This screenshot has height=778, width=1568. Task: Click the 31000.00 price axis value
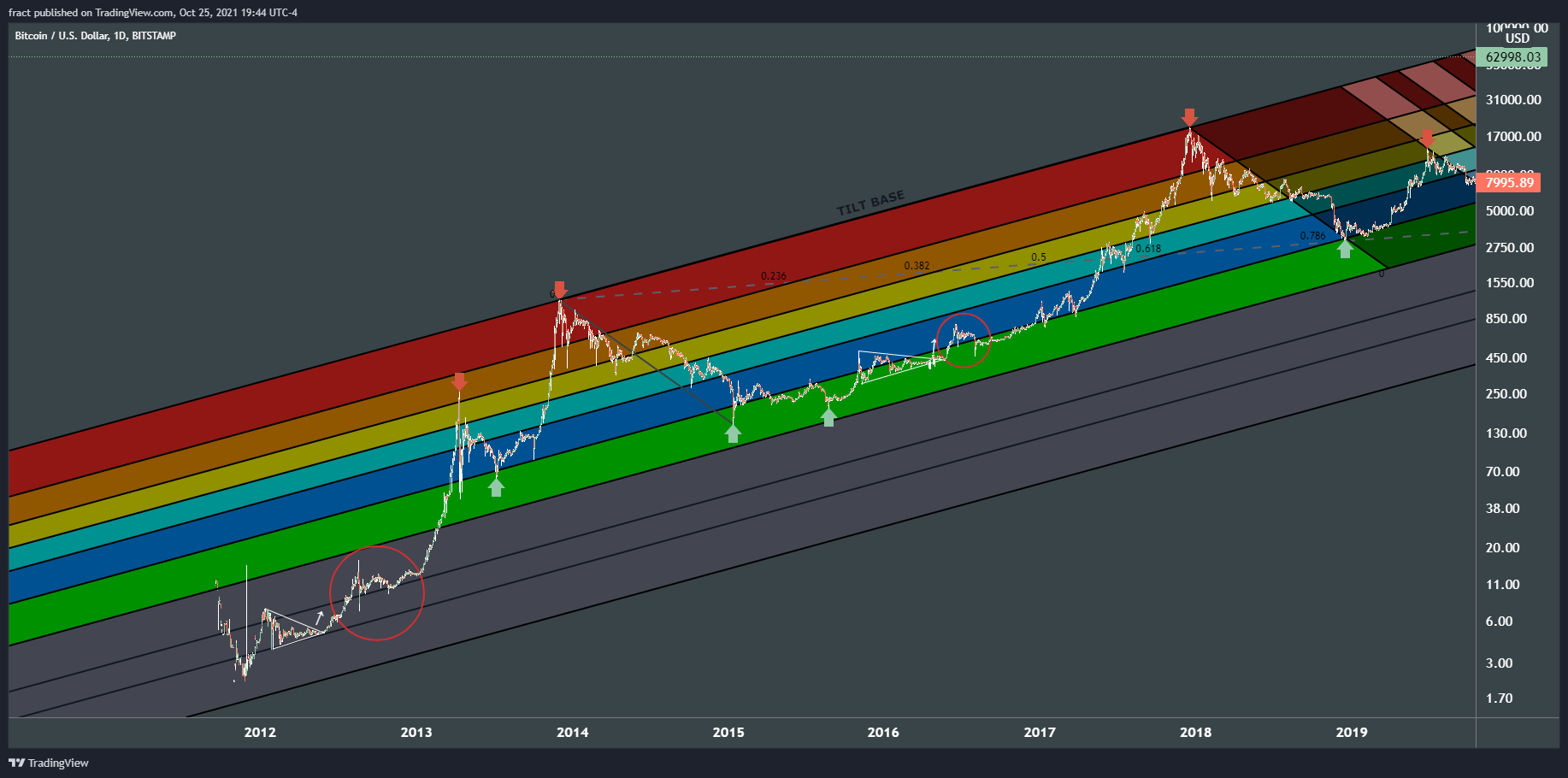point(1513,100)
